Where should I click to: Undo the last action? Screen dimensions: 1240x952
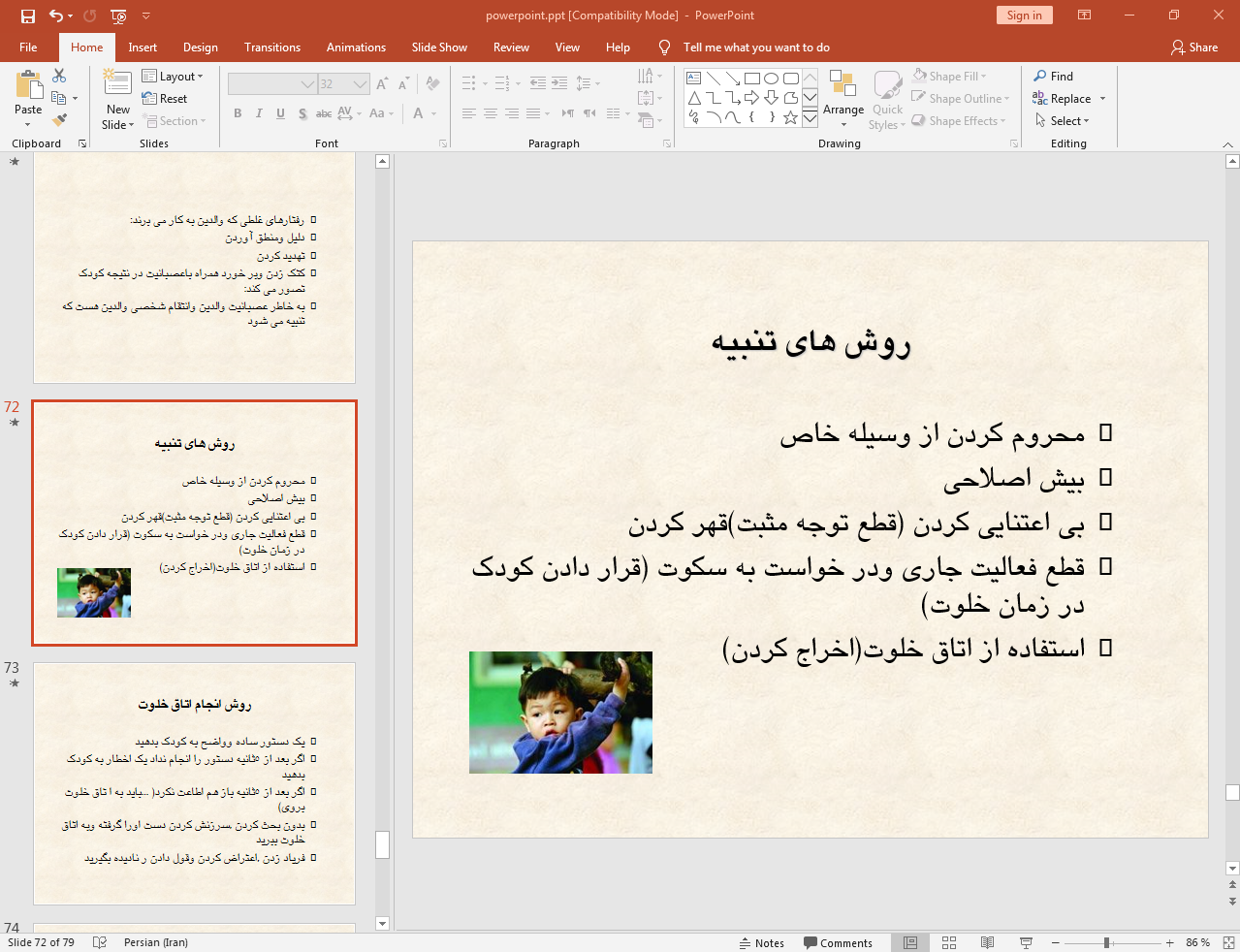tap(56, 16)
